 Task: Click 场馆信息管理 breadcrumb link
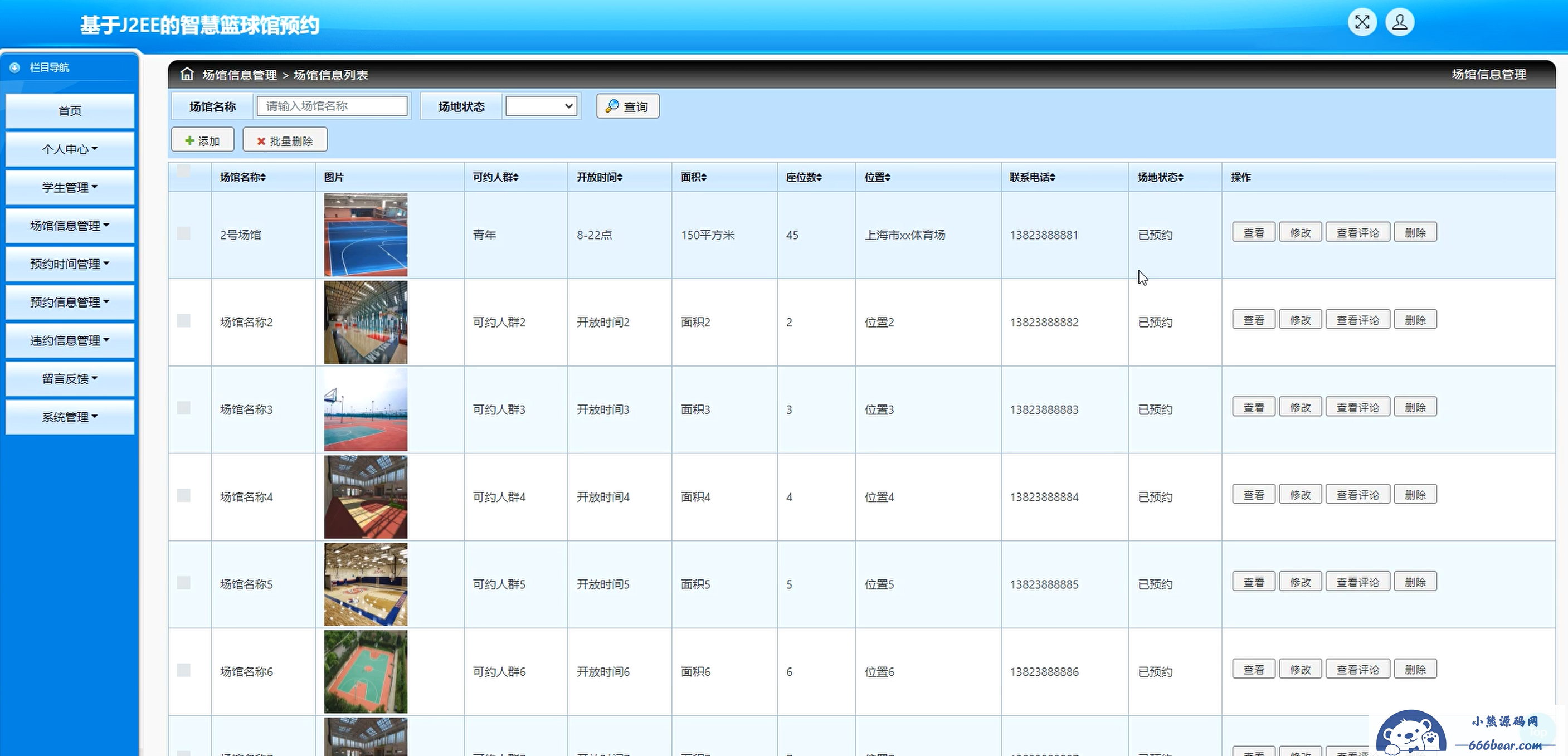click(x=239, y=75)
